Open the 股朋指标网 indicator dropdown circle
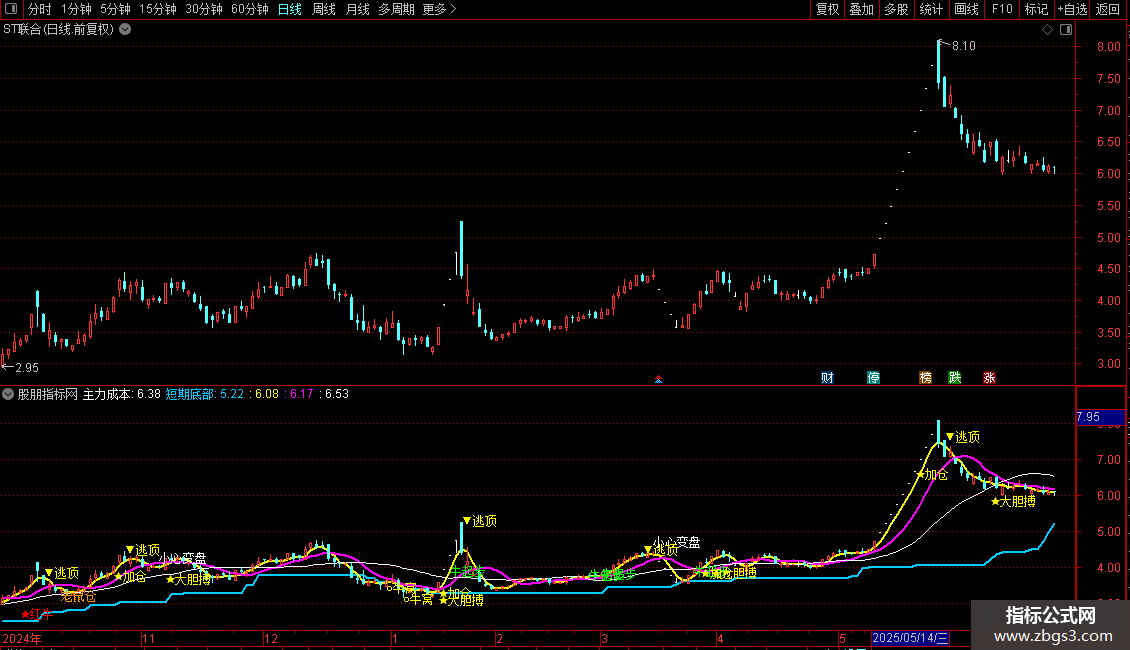Viewport: 1130px width, 650px height. point(8,394)
